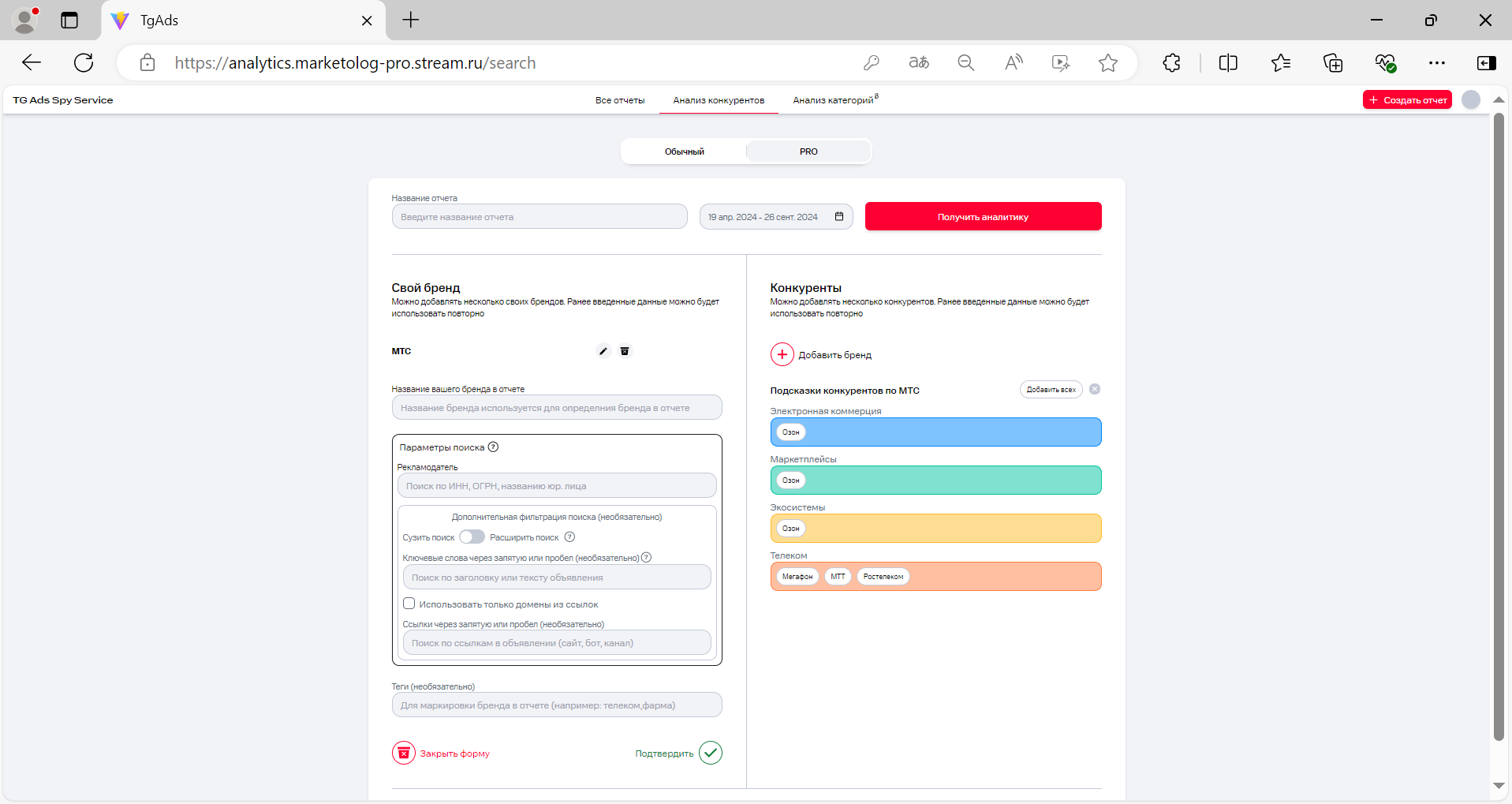
Task: Click the keywords search input field
Action: click(x=557, y=577)
